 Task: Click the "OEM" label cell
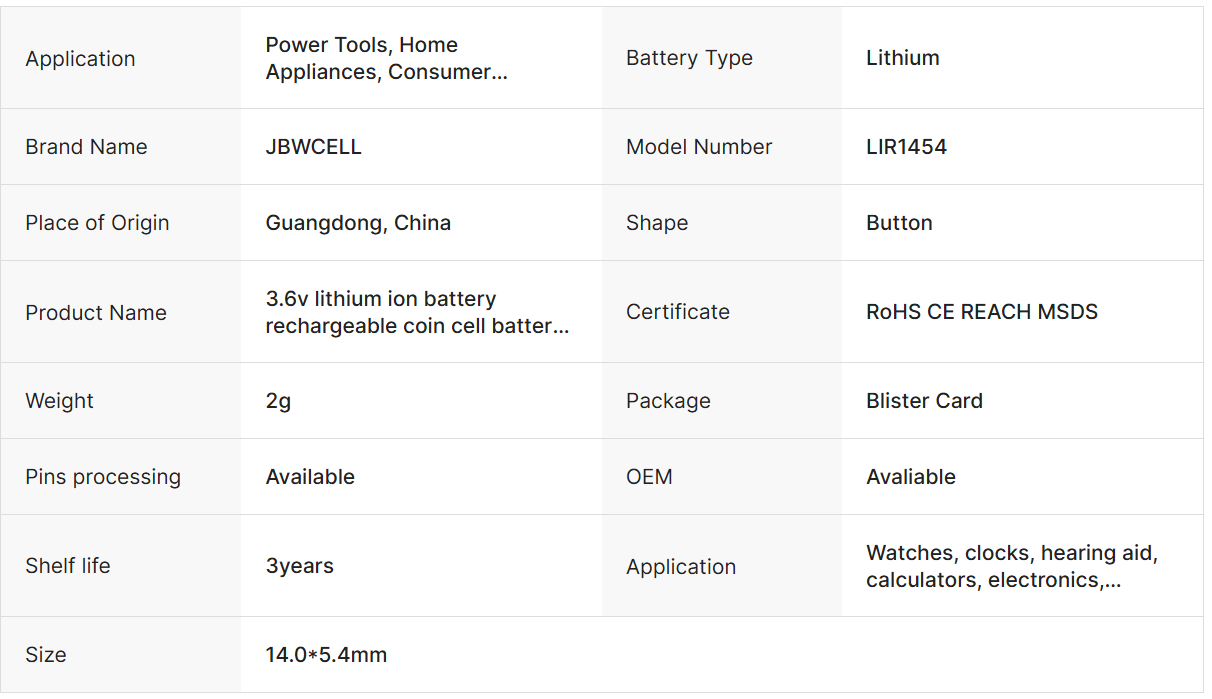[649, 477]
